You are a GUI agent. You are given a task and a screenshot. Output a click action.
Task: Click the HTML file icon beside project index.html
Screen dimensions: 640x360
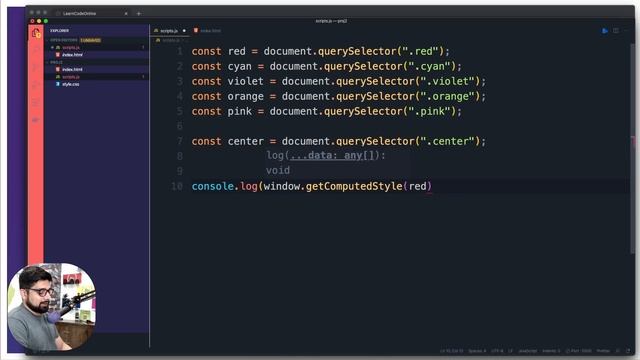coord(58,69)
